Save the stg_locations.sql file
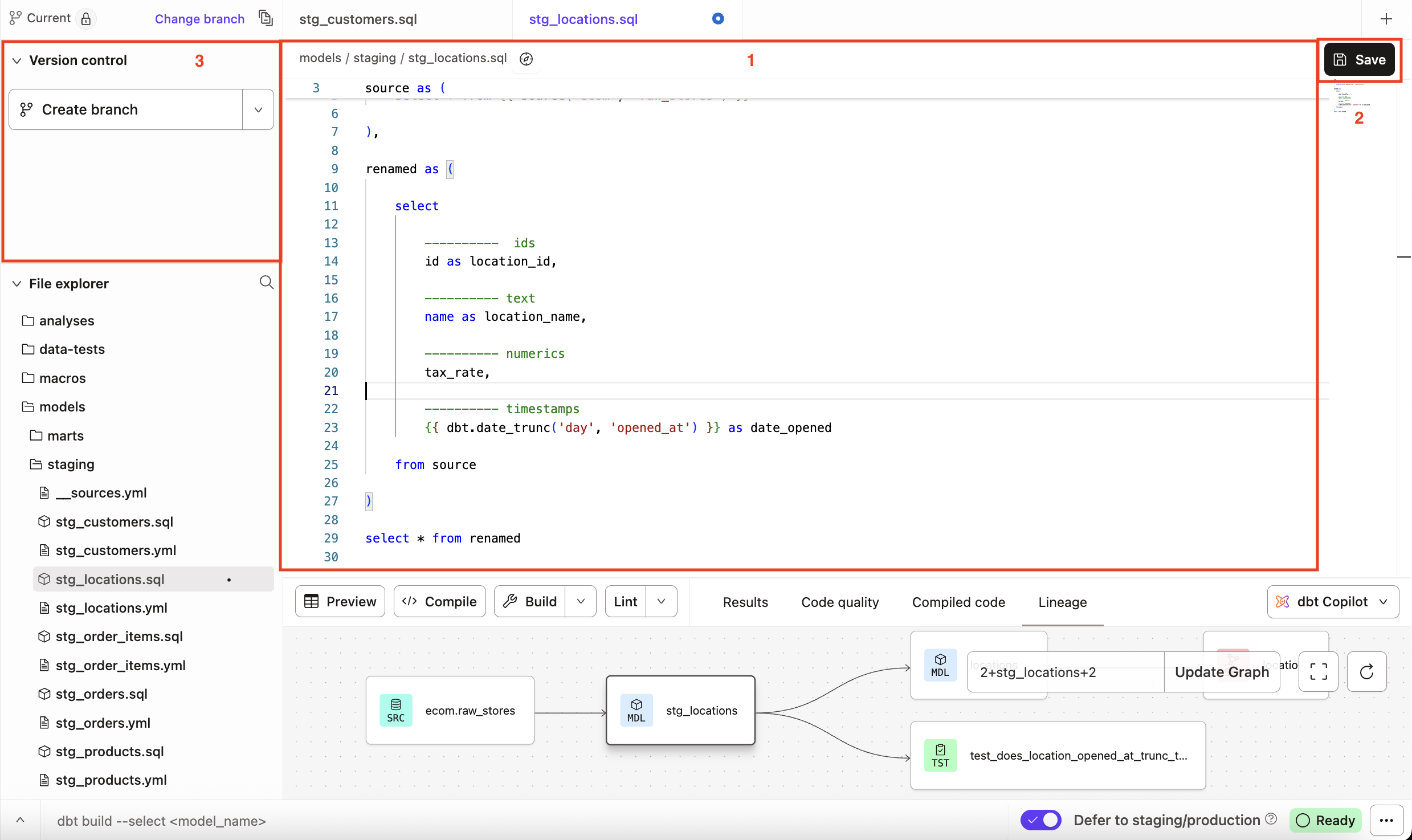The width and height of the screenshot is (1412, 840). pos(1359,59)
